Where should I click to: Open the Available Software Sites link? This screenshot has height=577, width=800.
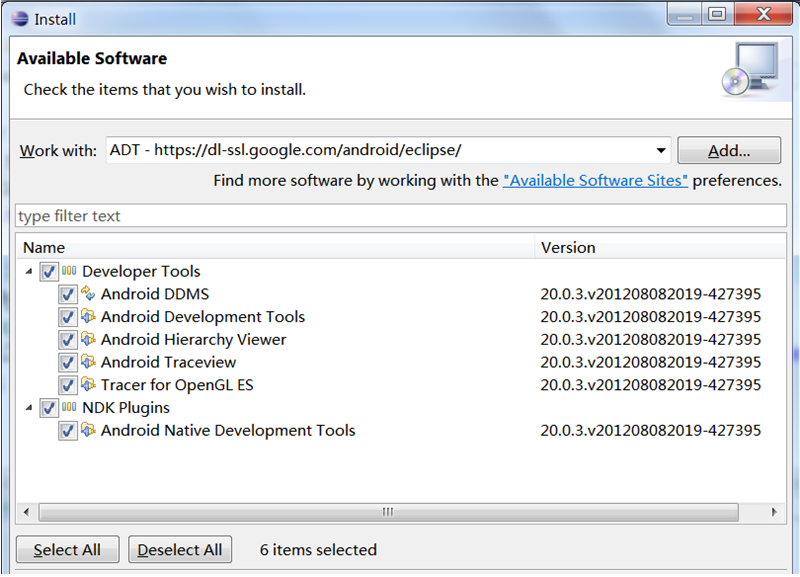tap(595, 181)
